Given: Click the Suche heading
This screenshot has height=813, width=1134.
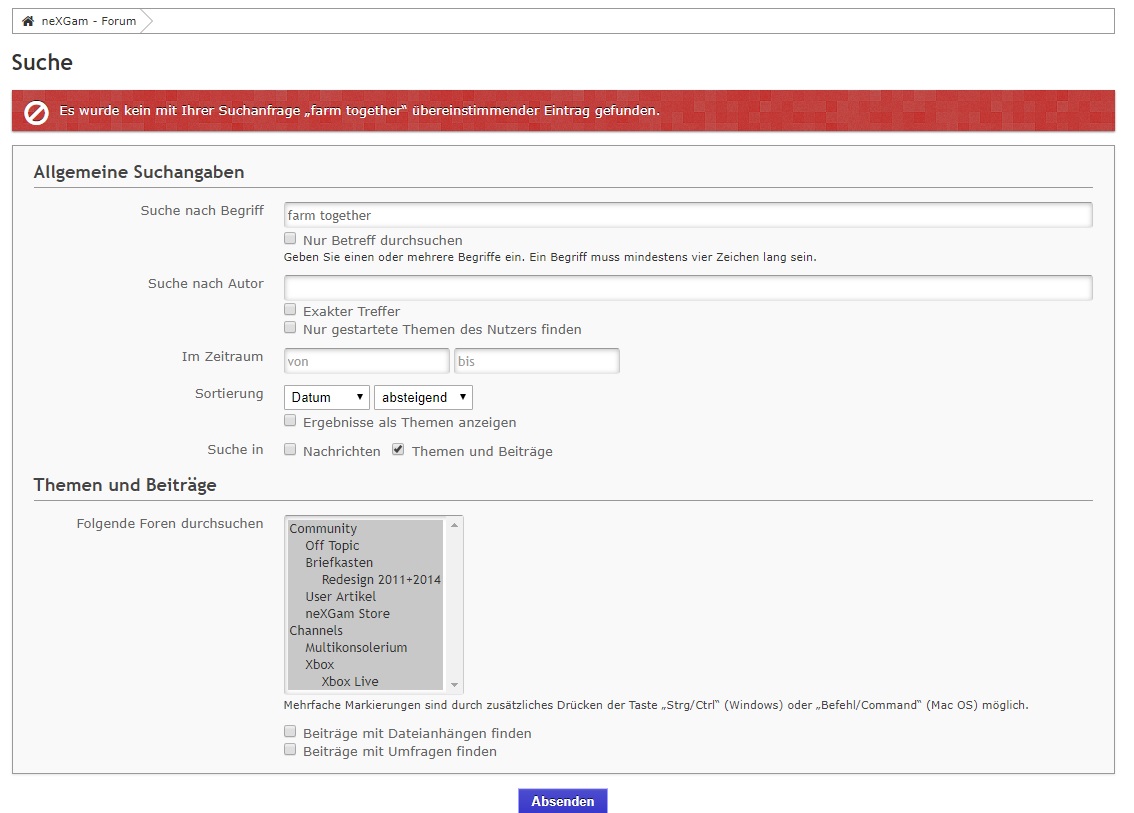Looking at the screenshot, I should (42, 62).
